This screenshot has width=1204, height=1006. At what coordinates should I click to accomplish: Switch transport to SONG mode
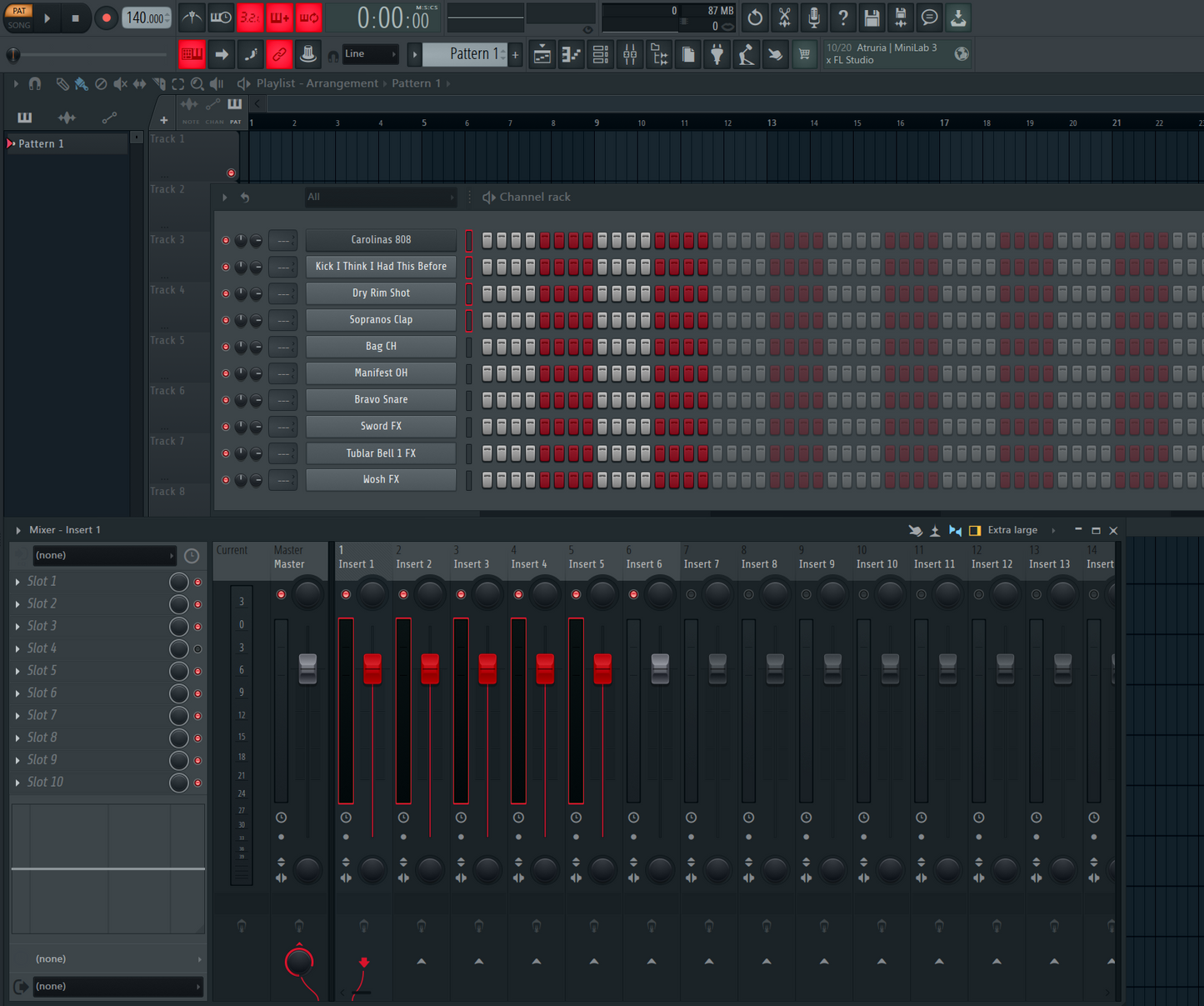(x=18, y=23)
